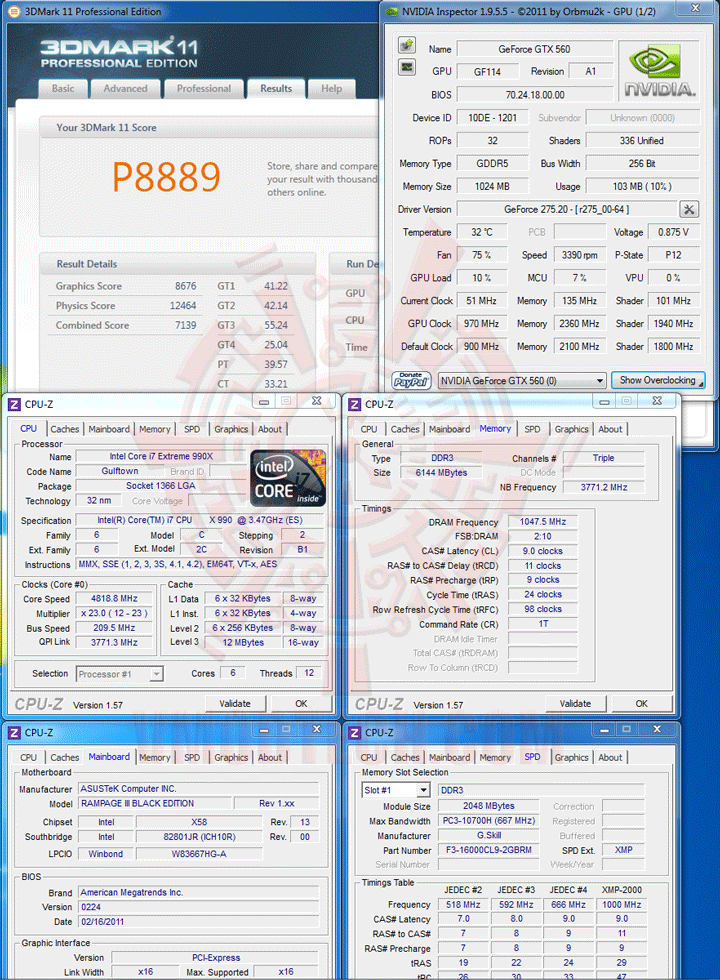Click the Max Bandwidth PC3-10700H value
720x980 pixels.
click(489, 821)
